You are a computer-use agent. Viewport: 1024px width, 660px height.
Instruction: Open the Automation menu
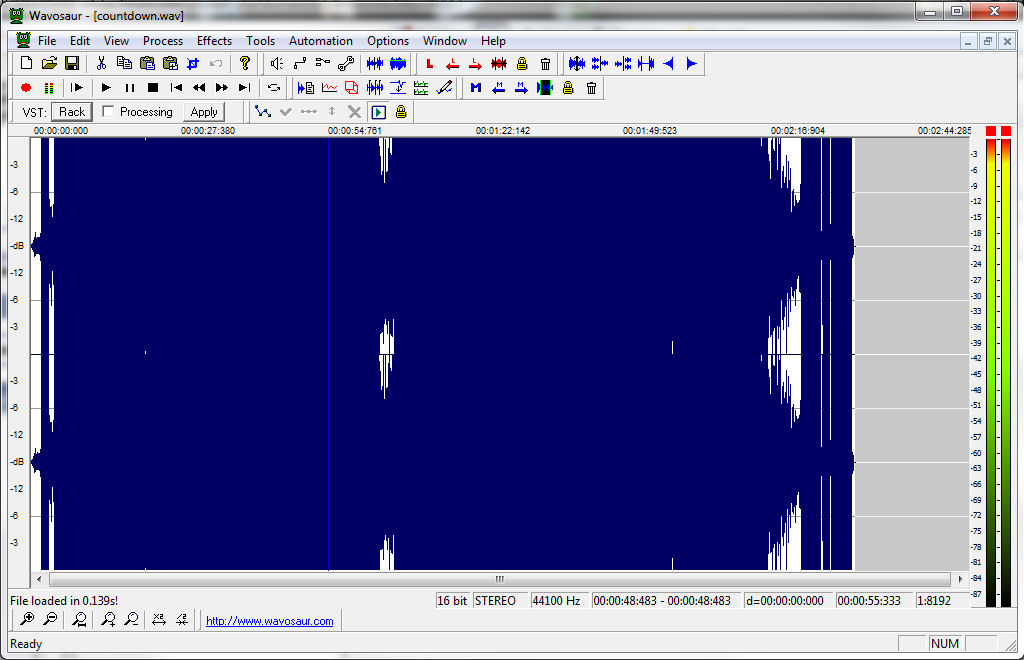tap(321, 40)
